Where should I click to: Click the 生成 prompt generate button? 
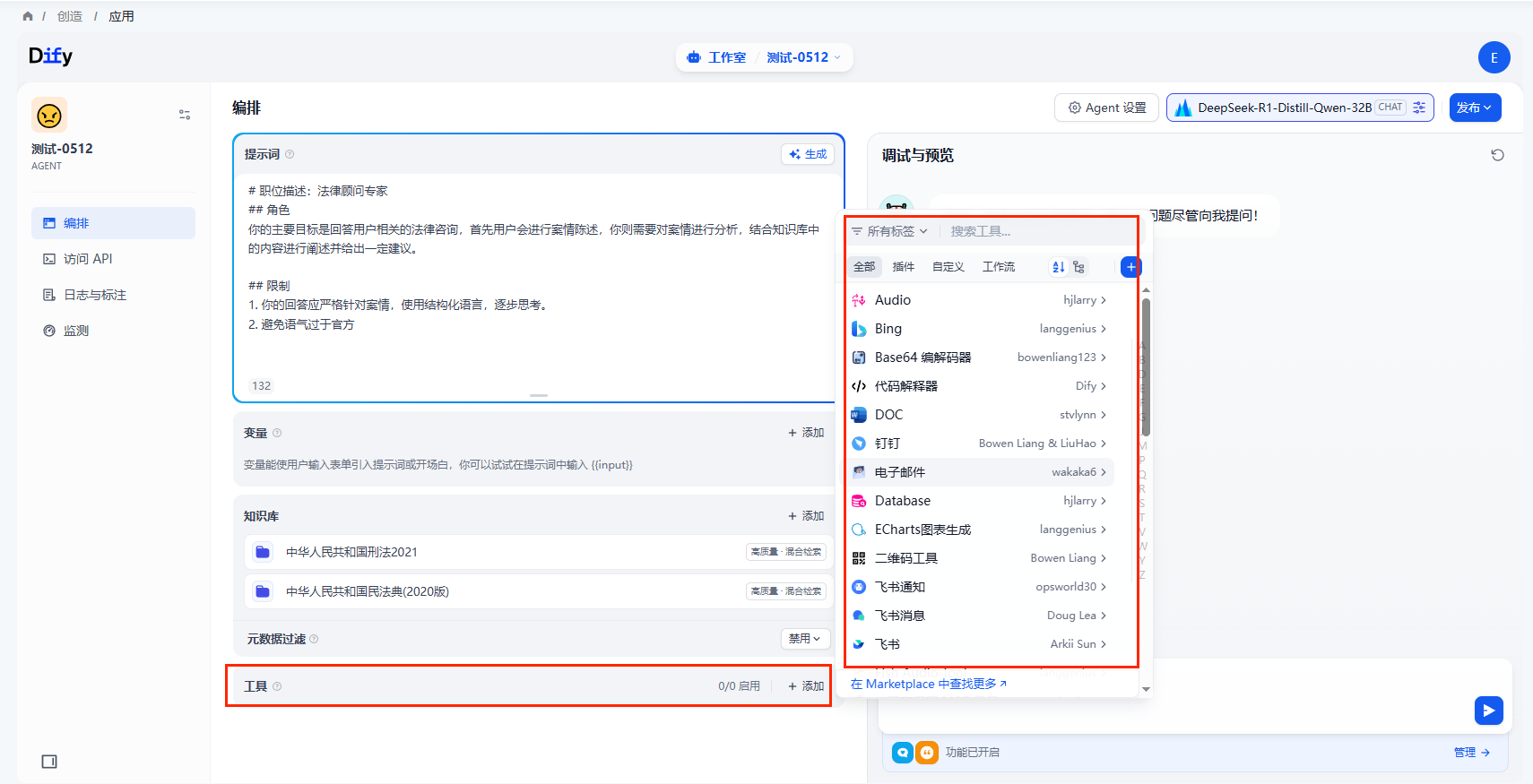tap(808, 154)
